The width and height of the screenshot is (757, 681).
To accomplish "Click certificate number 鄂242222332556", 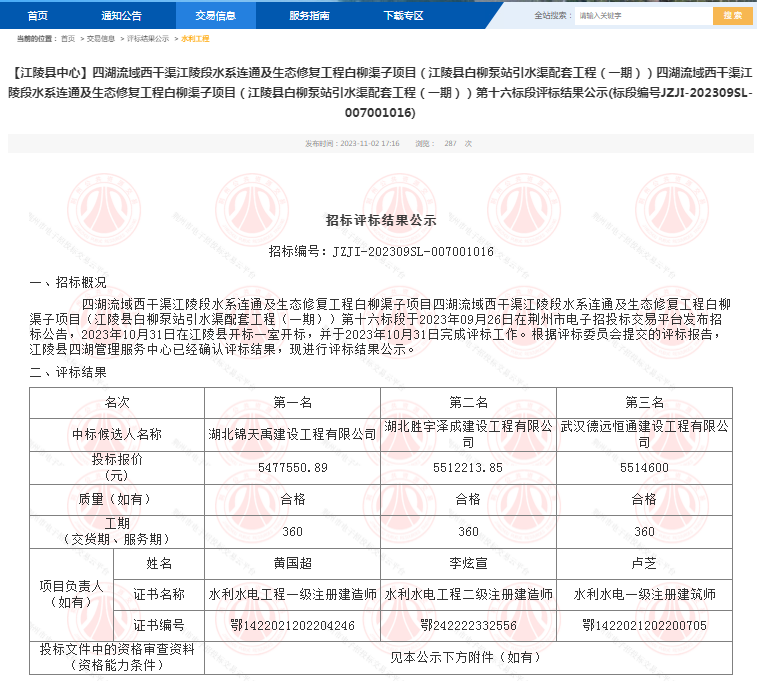I will click(468, 625).
